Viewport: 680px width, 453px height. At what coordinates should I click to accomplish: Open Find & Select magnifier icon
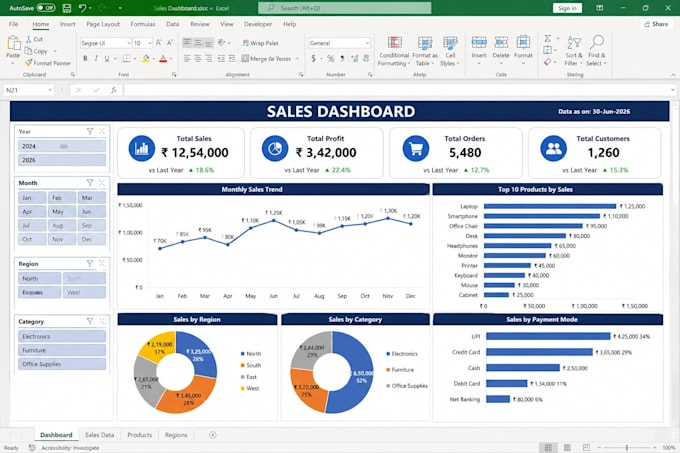(x=597, y=42)
